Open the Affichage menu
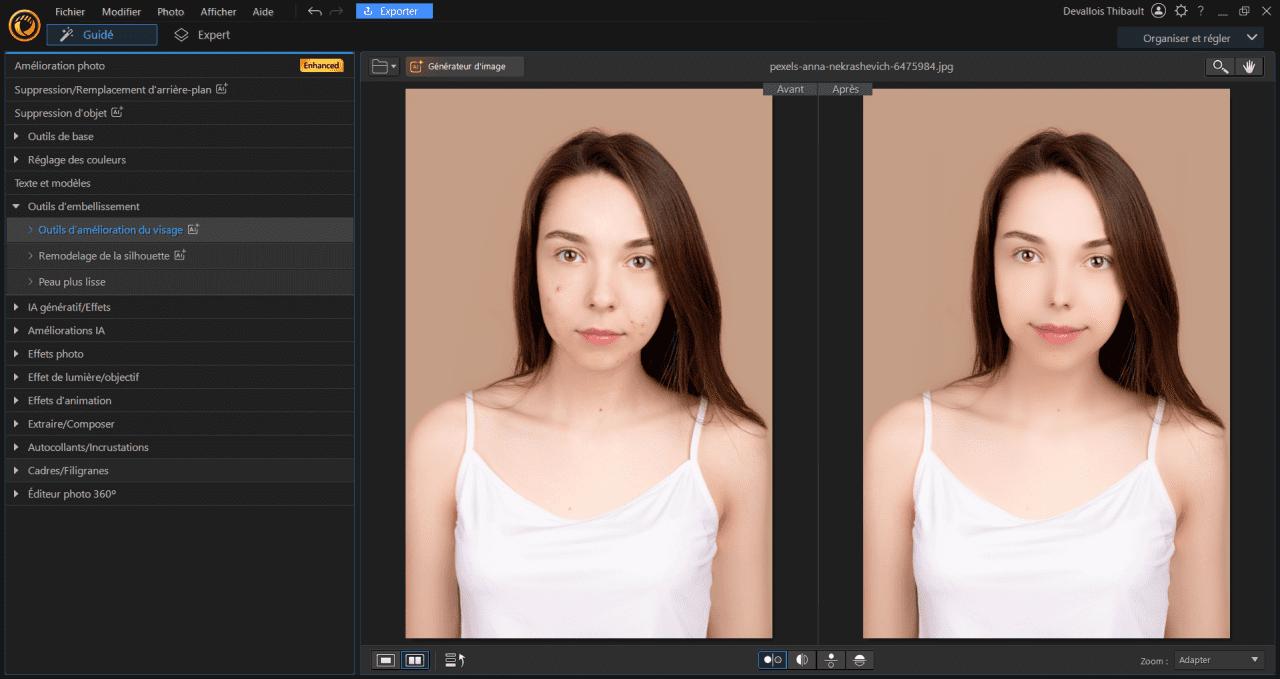The image size is (1280, 679). click(218, 11)
